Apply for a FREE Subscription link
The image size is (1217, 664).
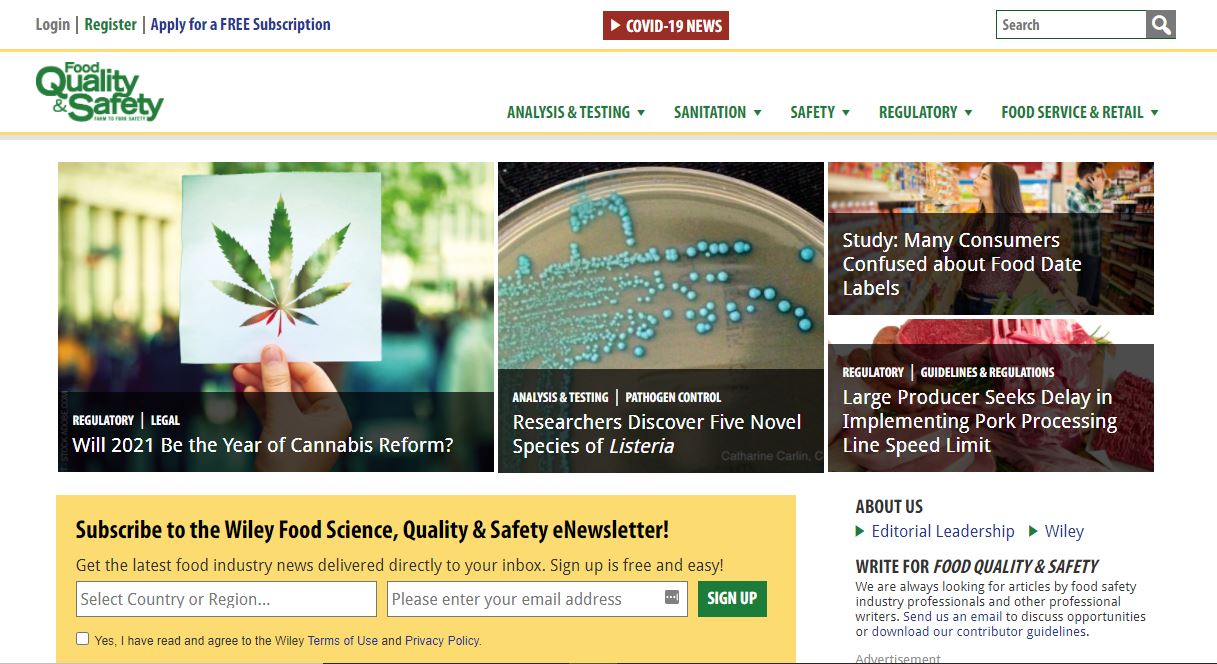pyautogui.click(x=240, y=24)
